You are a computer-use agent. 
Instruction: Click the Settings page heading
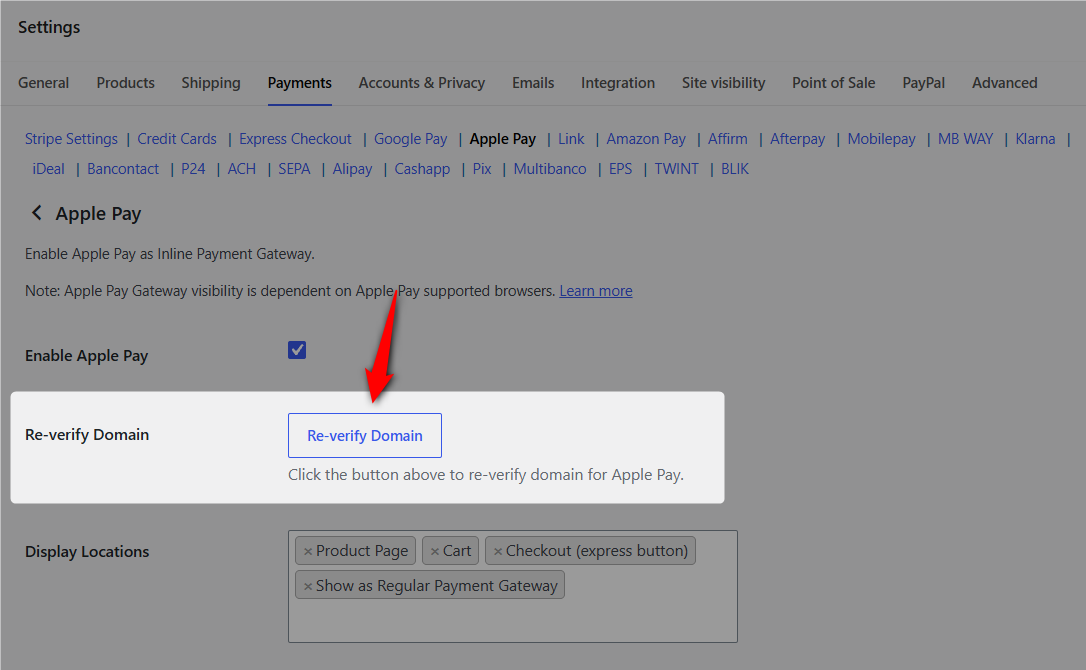pos(49,27)
